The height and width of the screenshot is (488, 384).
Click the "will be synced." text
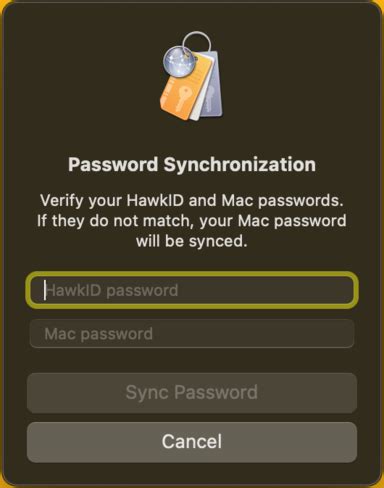[192, 241]
